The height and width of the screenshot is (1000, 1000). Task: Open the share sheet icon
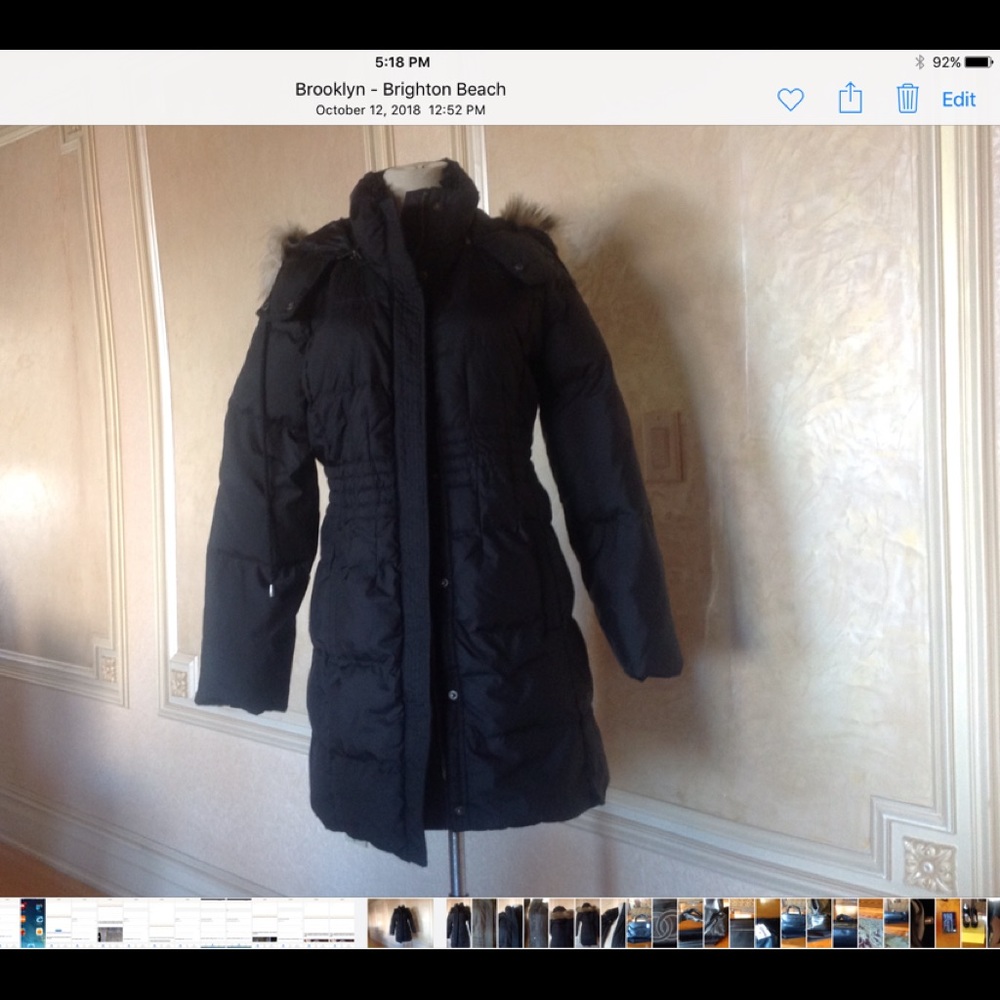click(x=851, y=99)
